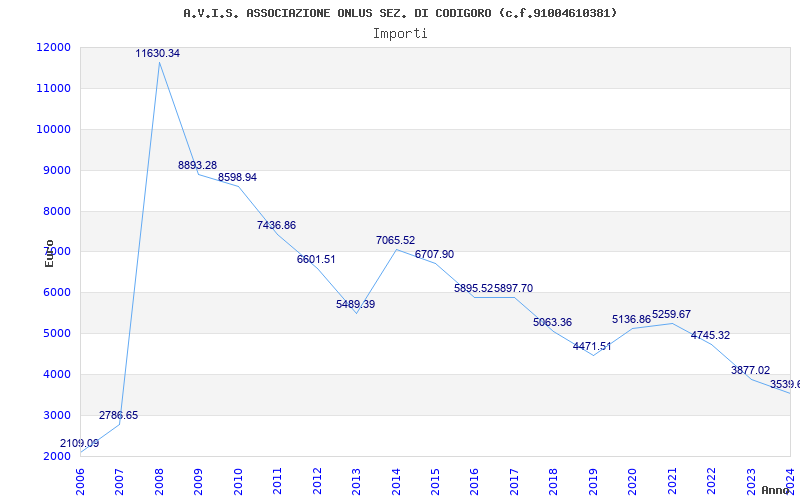Viewport: 800px width, 500px height.
Task: Click the data label 2109.09
Action: pyautogui.click(x=80, y=443)
